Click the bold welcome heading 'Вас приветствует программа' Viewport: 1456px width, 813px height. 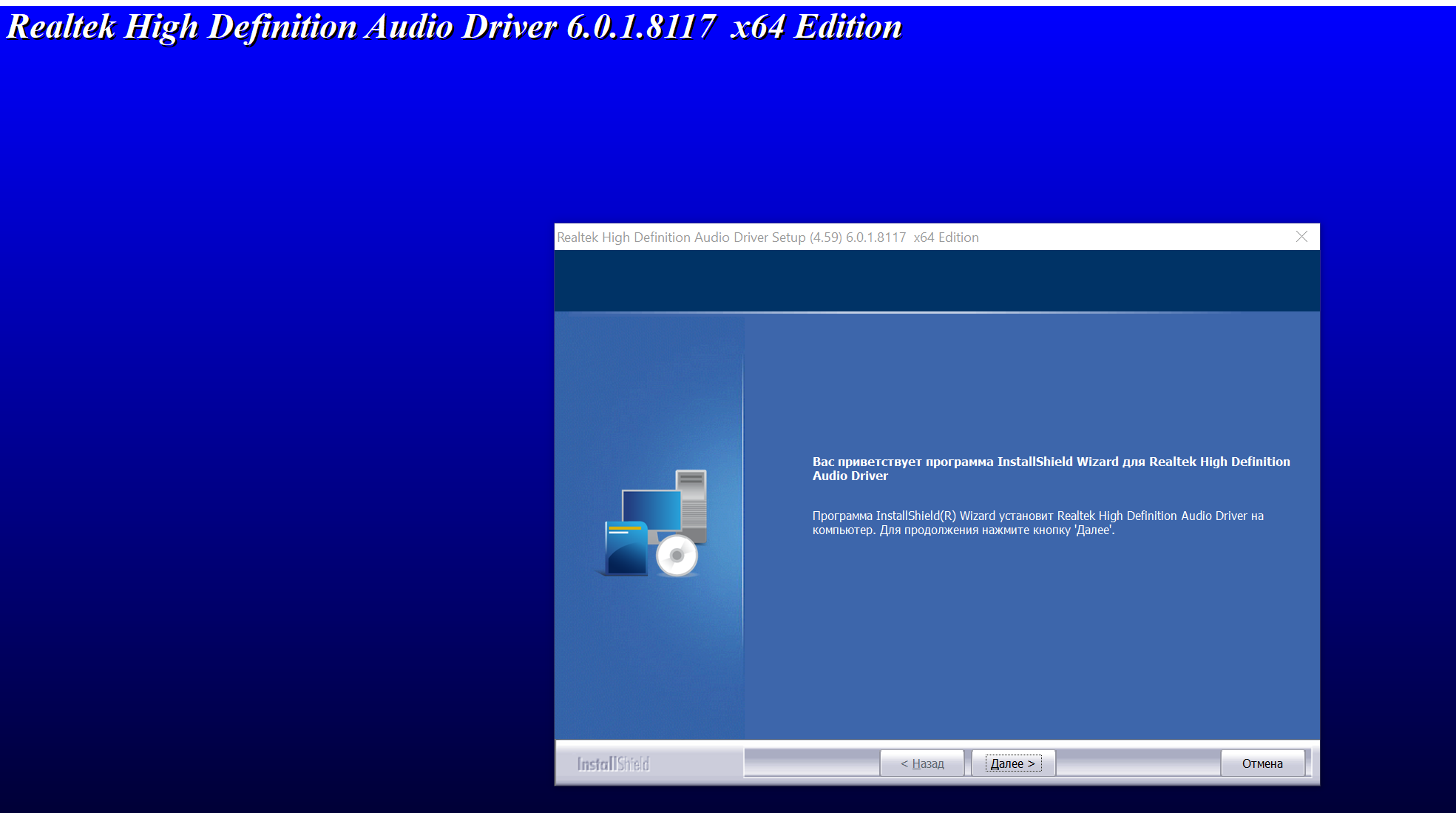[x=1052, y=468]
